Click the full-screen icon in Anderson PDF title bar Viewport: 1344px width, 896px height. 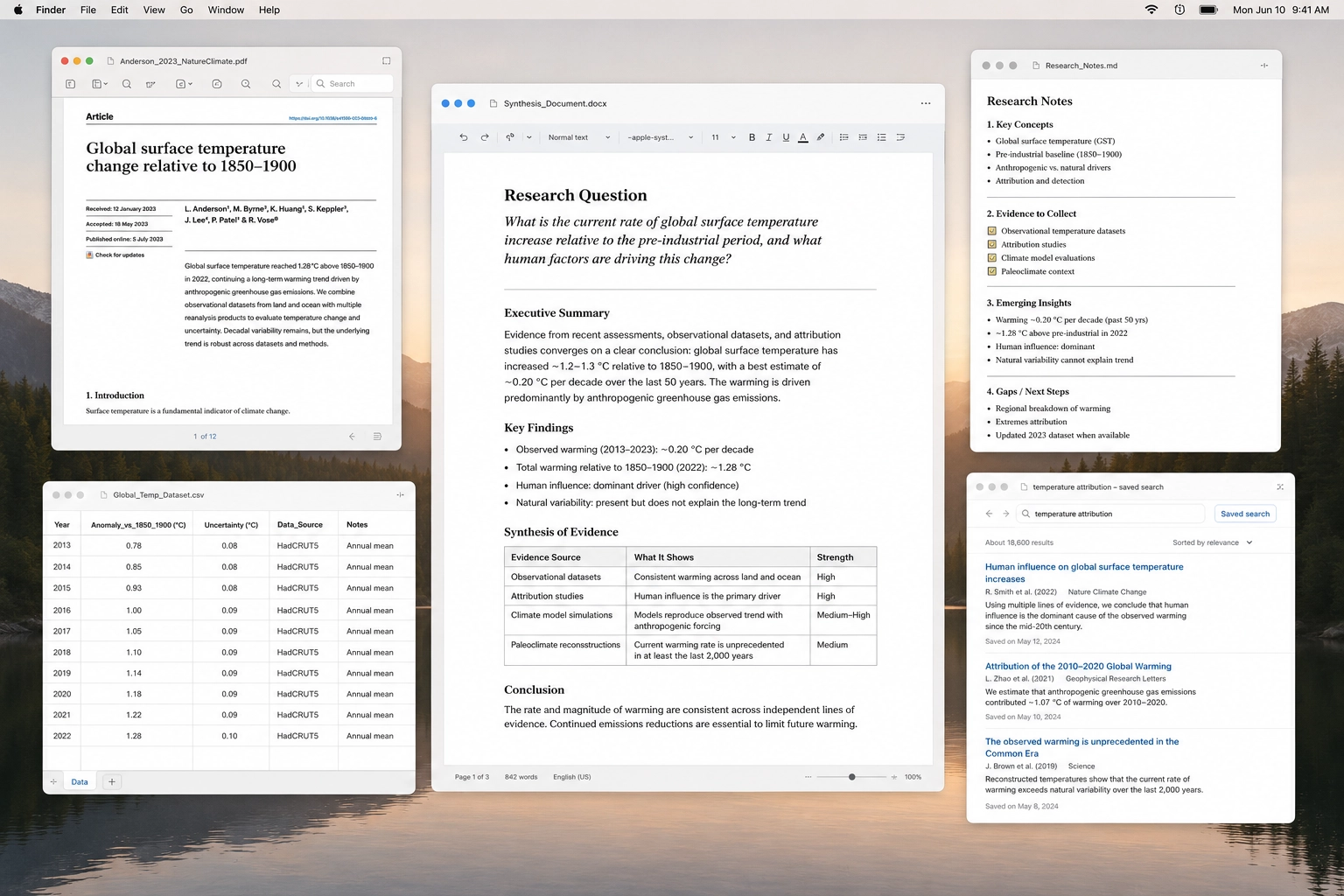386,61
